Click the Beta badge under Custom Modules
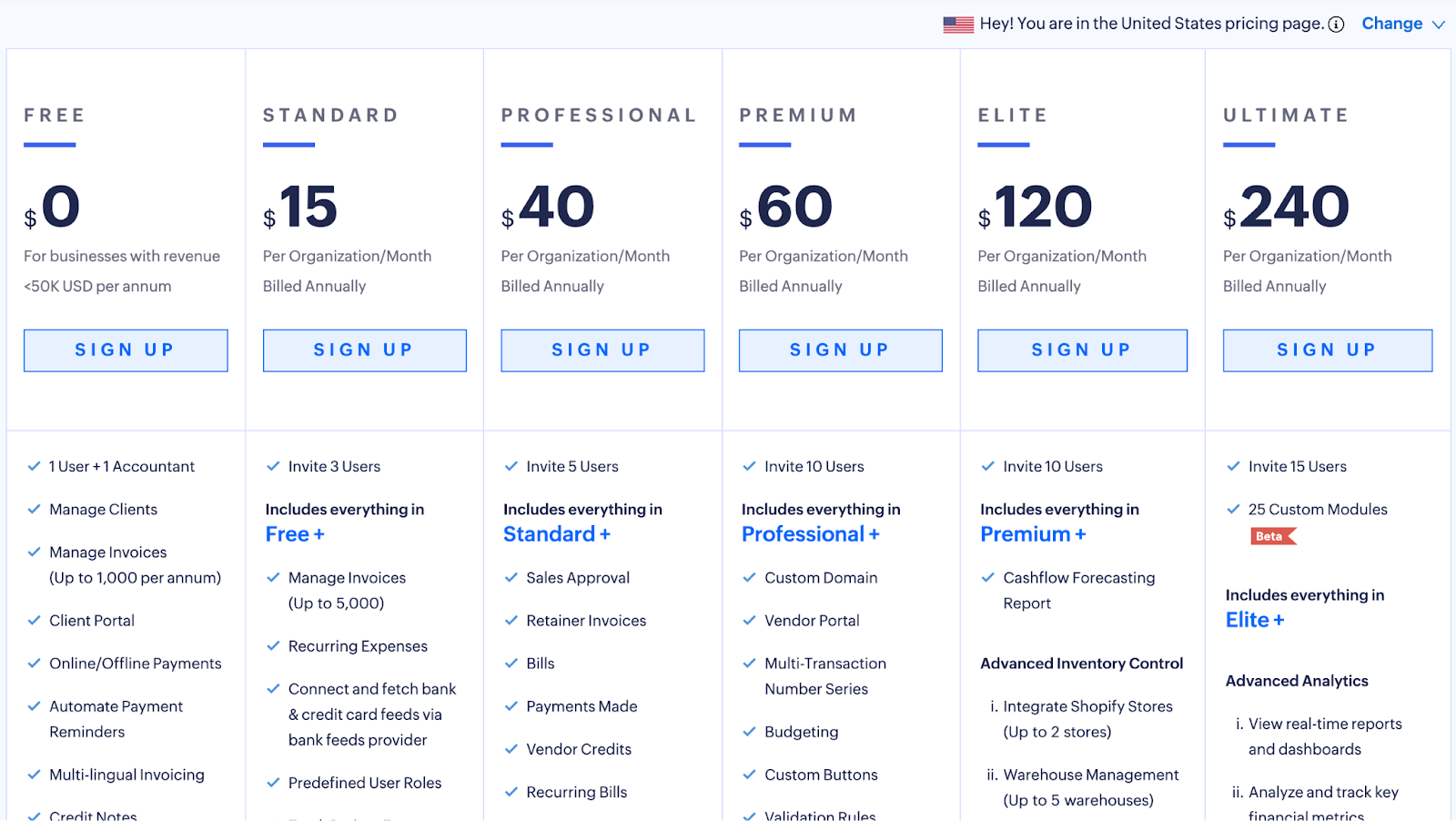The height and width of the screenshot is (821, 1456). tap(1272, 536)
